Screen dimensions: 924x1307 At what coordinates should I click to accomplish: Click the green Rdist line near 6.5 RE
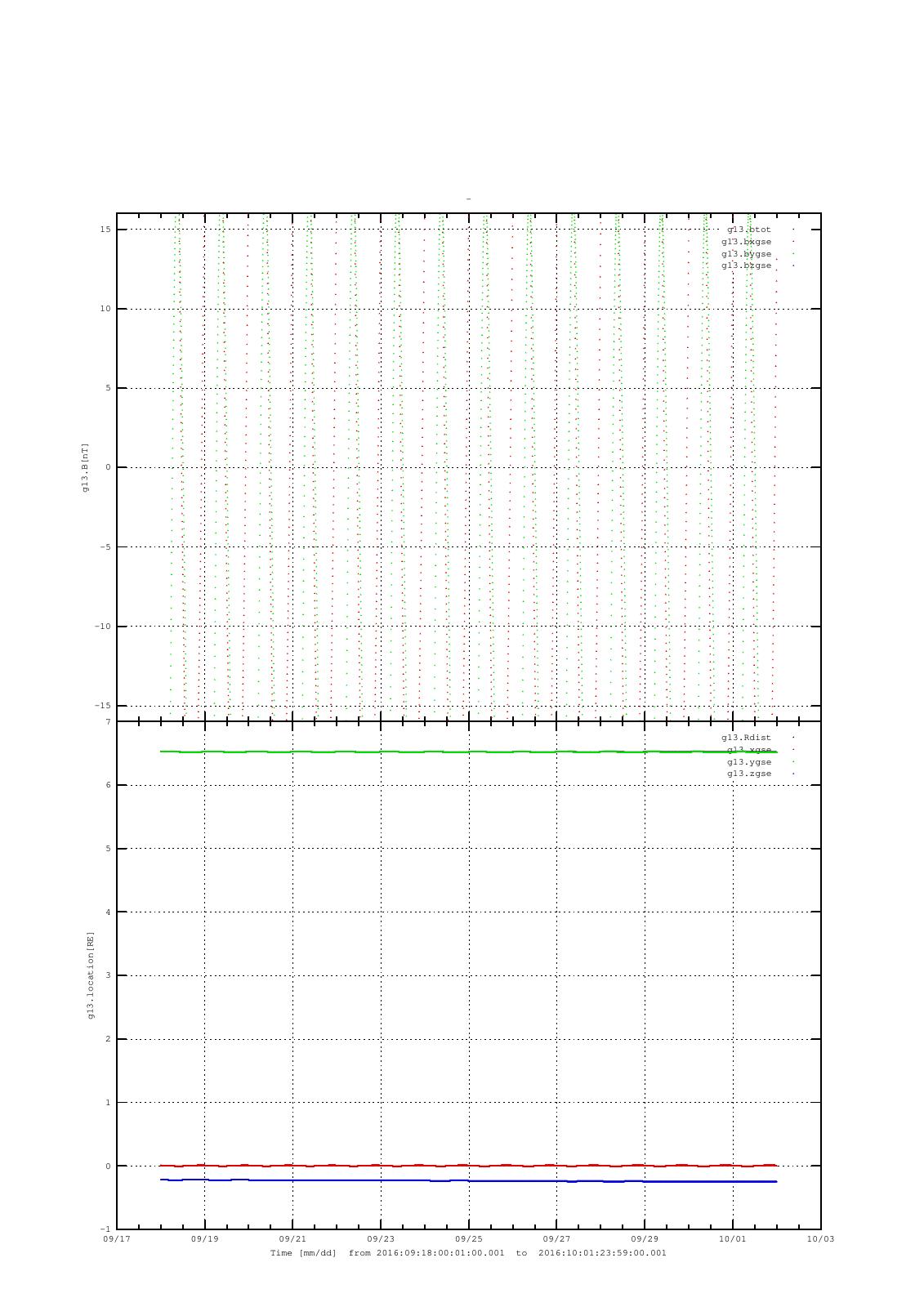pos(469,752)
